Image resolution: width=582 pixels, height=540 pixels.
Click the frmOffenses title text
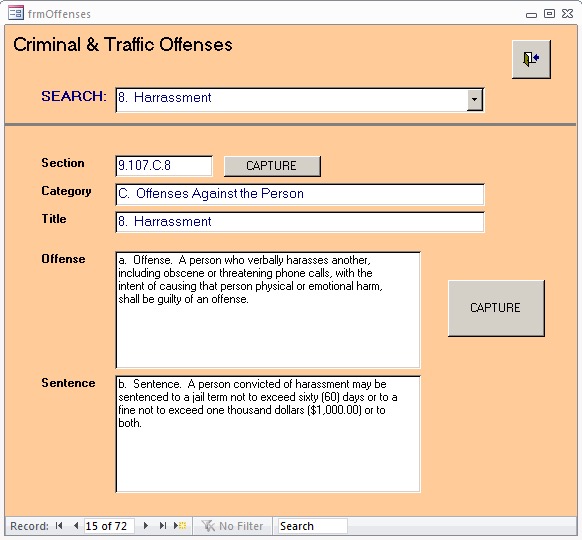(59, 14)
